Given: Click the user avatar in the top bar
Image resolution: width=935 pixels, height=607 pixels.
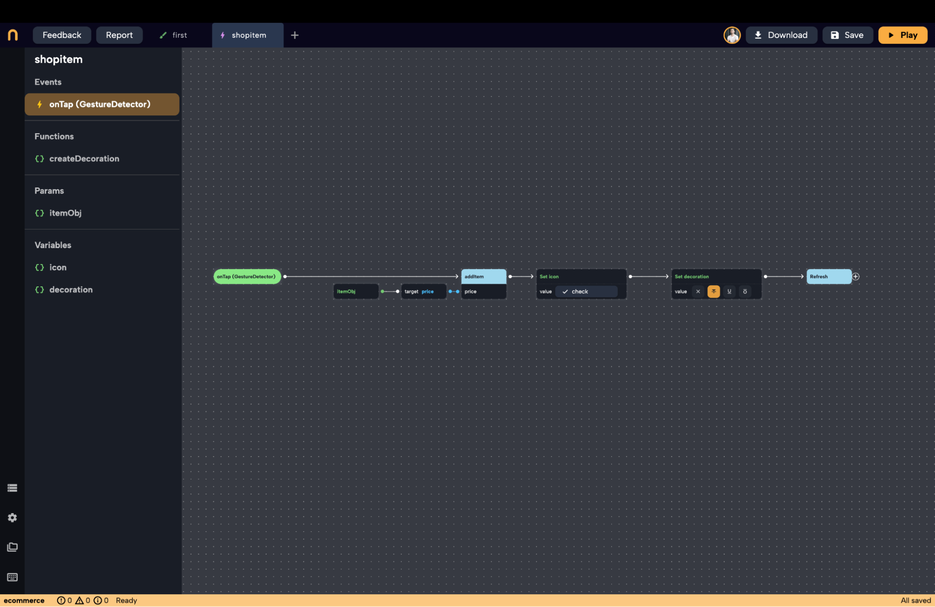Looking at the screenshot, I should click(x=732, y=35).
